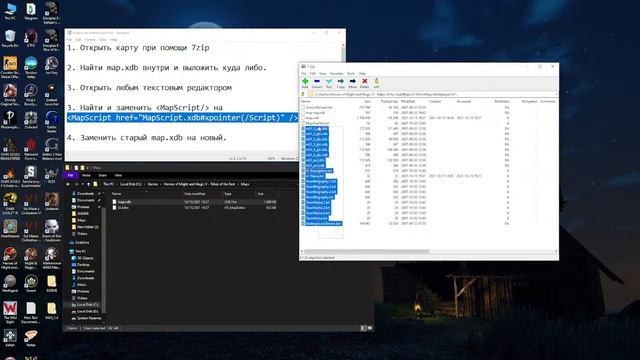Open the Outward desktop icon
Viewport: 640px width, 360px height.
(31, 120)
